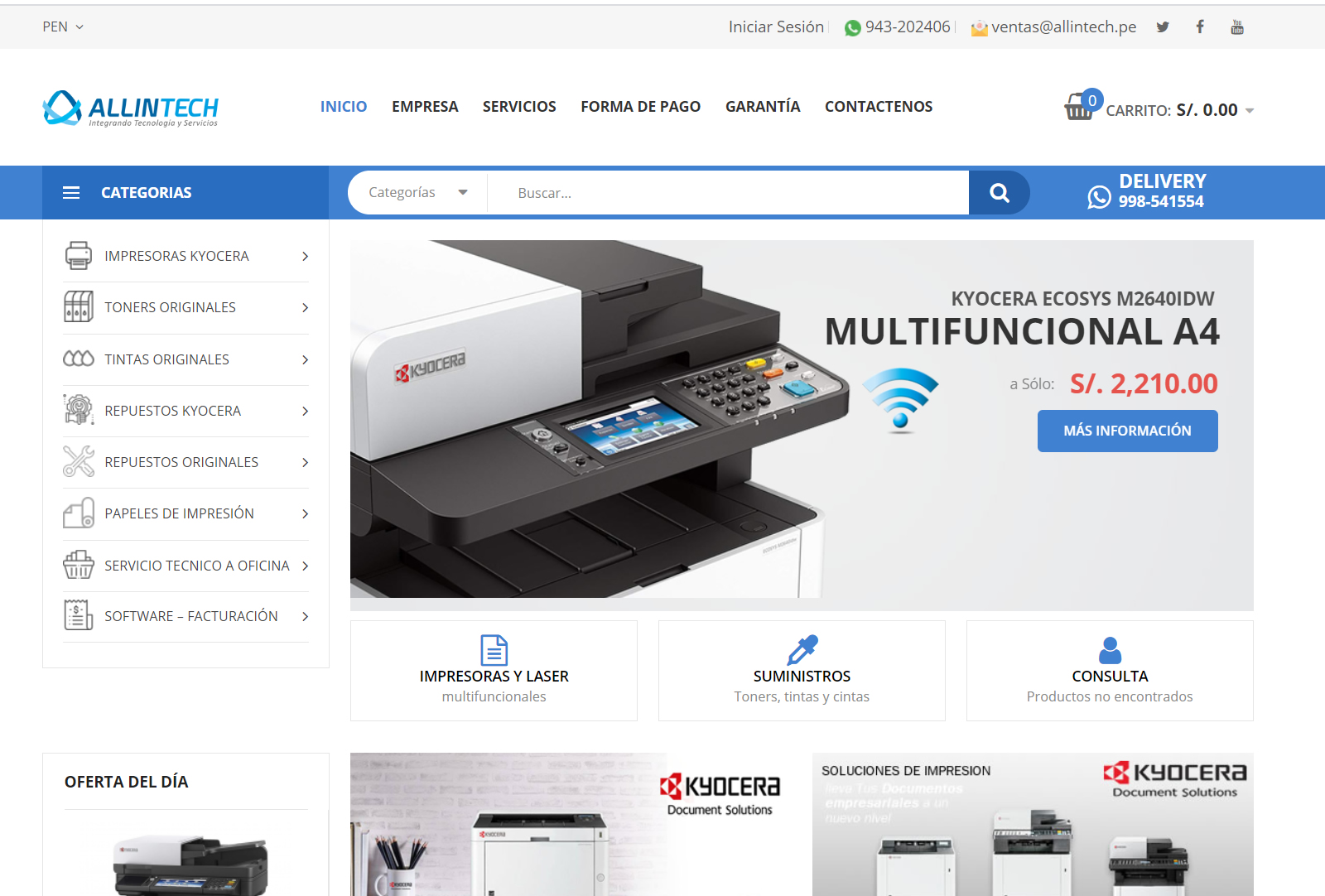Click into the Buscar search field
The width and height of the screenshot is (1325, 896).
coord(729,193)
